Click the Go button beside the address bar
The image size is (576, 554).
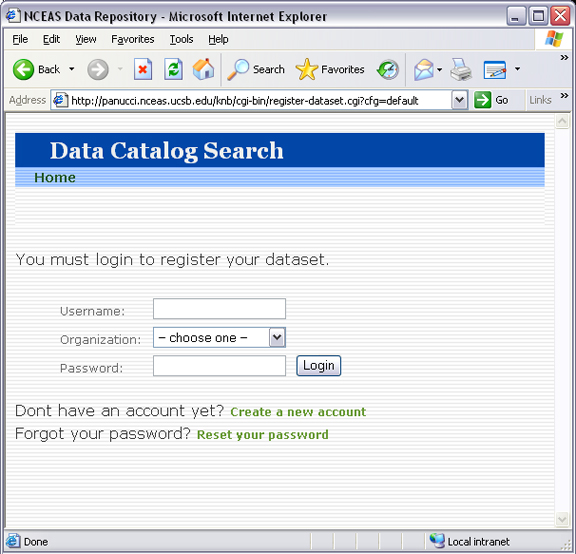click(x=492, y=100)
